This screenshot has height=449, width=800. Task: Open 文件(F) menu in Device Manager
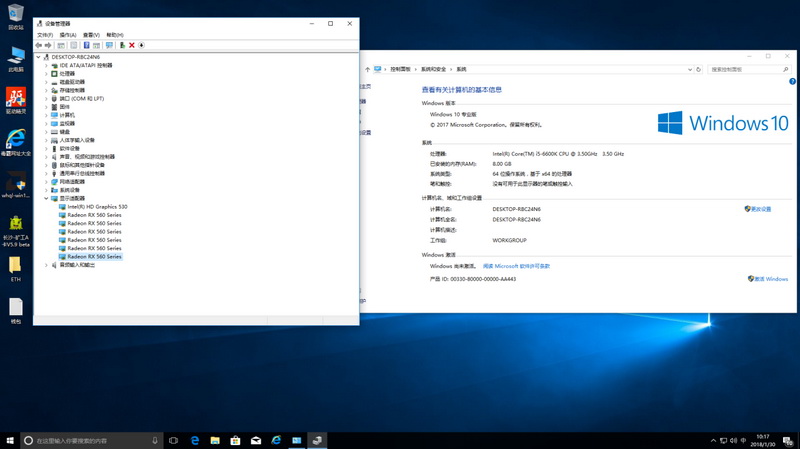click(45, 35)
